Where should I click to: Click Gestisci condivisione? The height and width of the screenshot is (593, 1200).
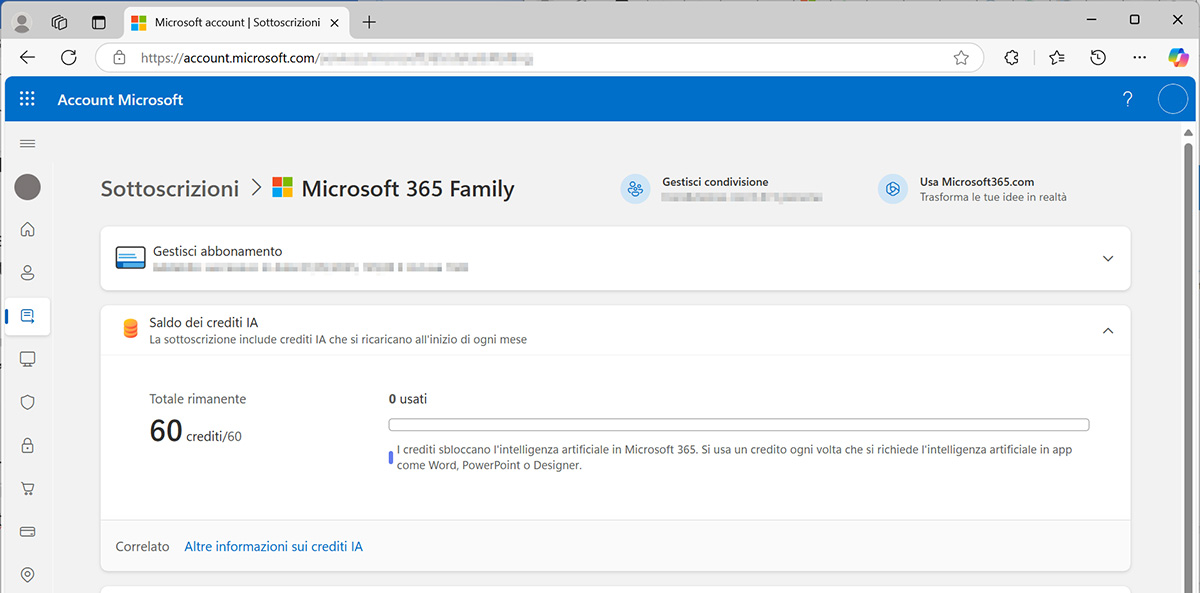click(714, 183)
